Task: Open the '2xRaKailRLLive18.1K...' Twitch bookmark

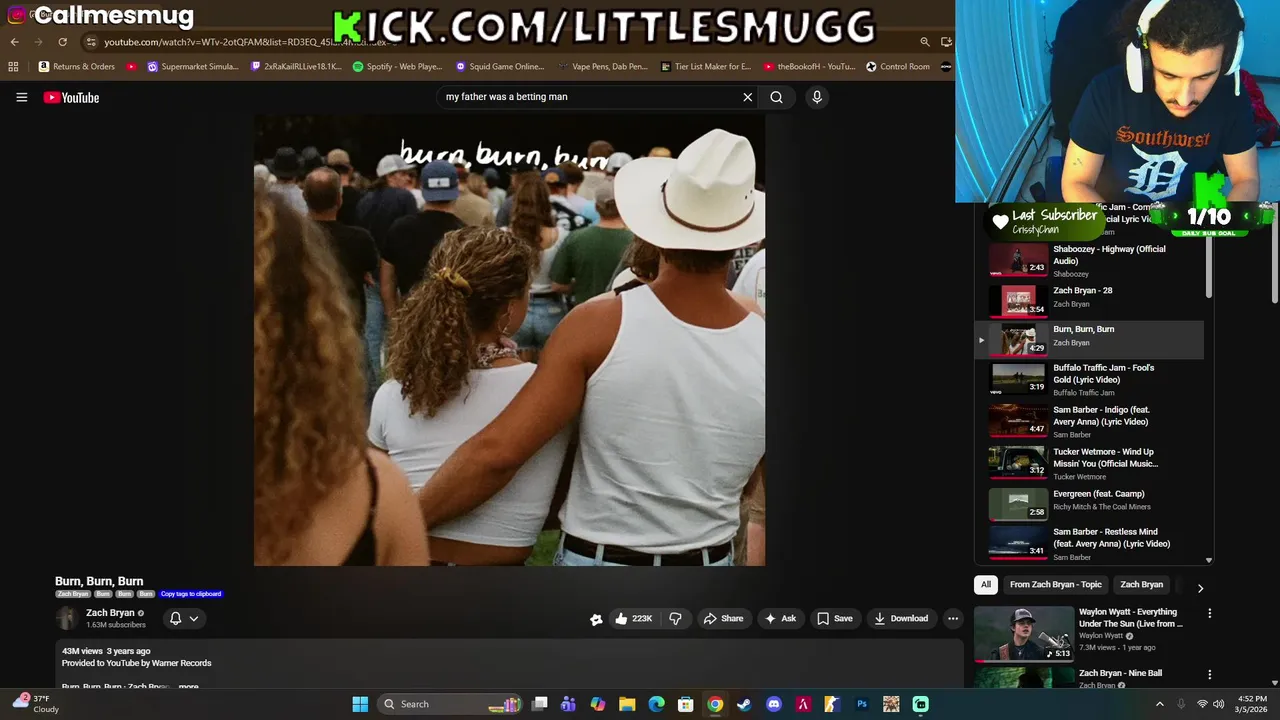Action: coord(296,67)
